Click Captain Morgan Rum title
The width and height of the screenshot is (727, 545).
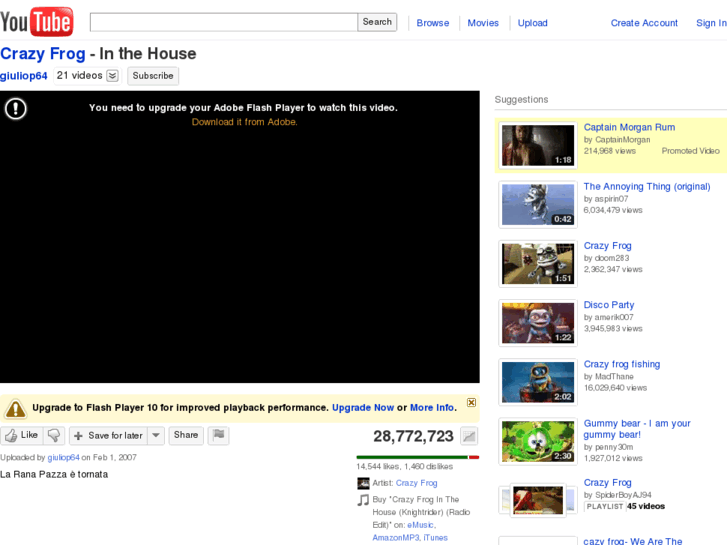click(629, 127)
